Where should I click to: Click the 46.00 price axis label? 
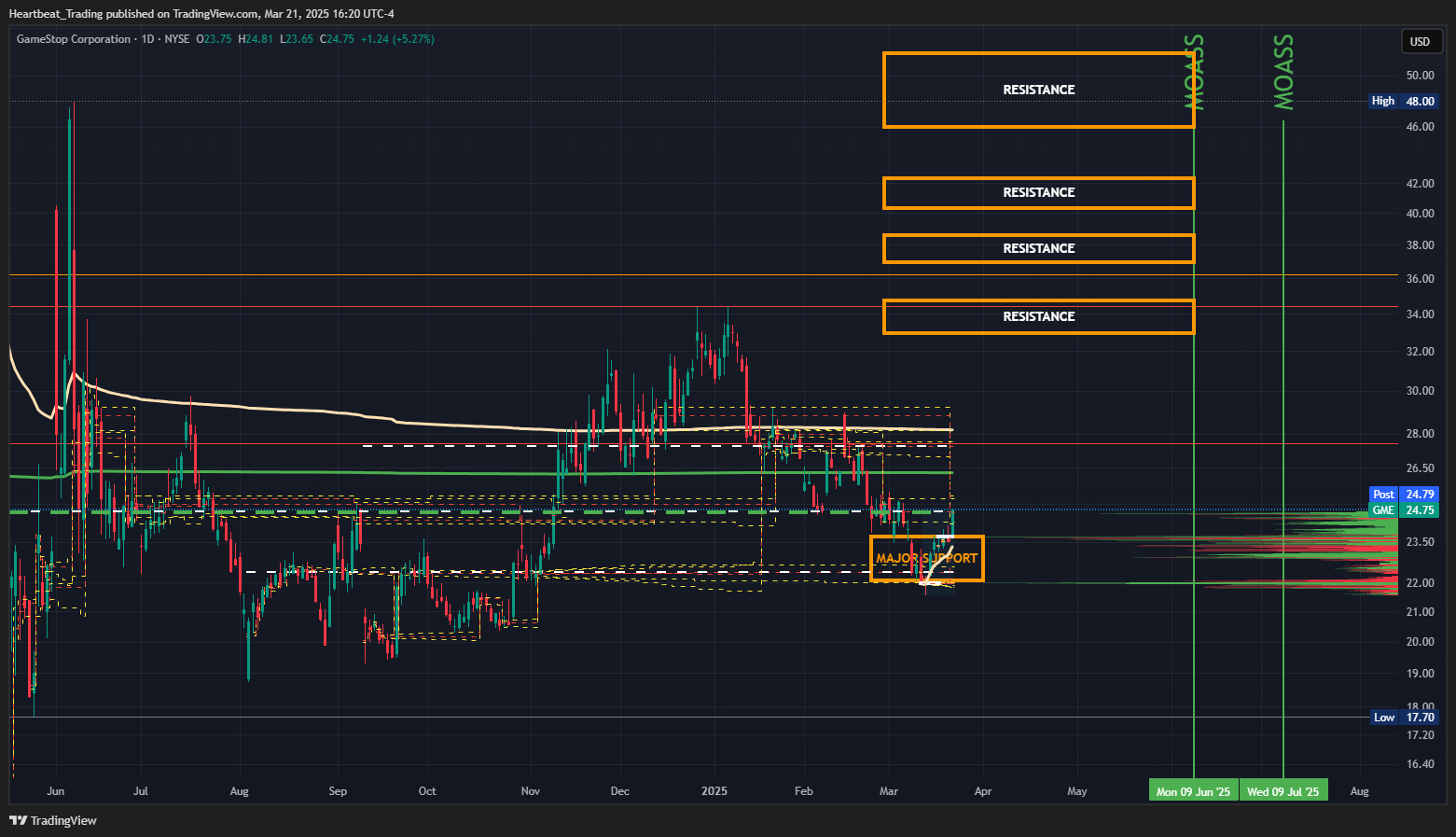1420,127
